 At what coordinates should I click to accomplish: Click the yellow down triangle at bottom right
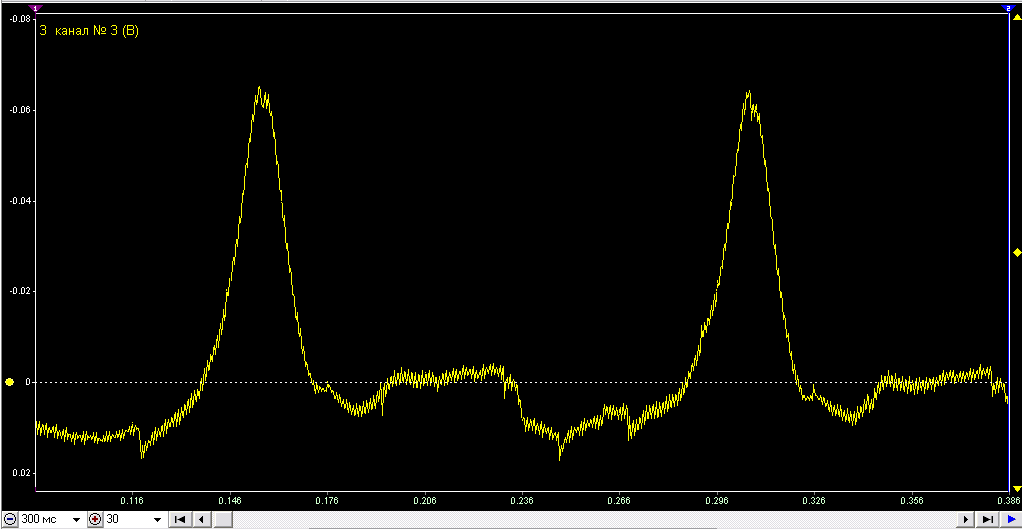1017,489
